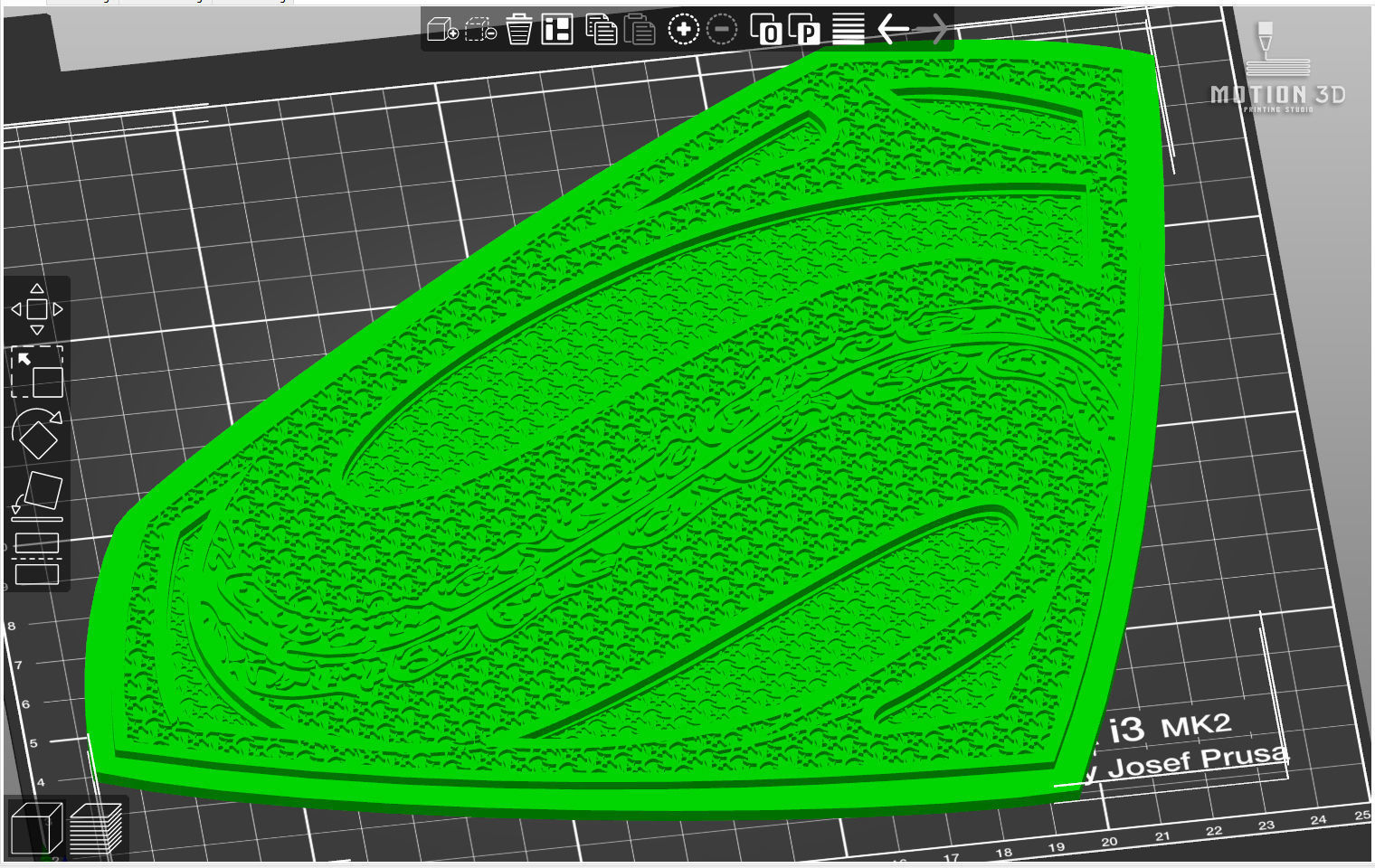Switch to sliced layers preview icon
Viewport: 1375px width, 868px height.
[x=96, y=829]
